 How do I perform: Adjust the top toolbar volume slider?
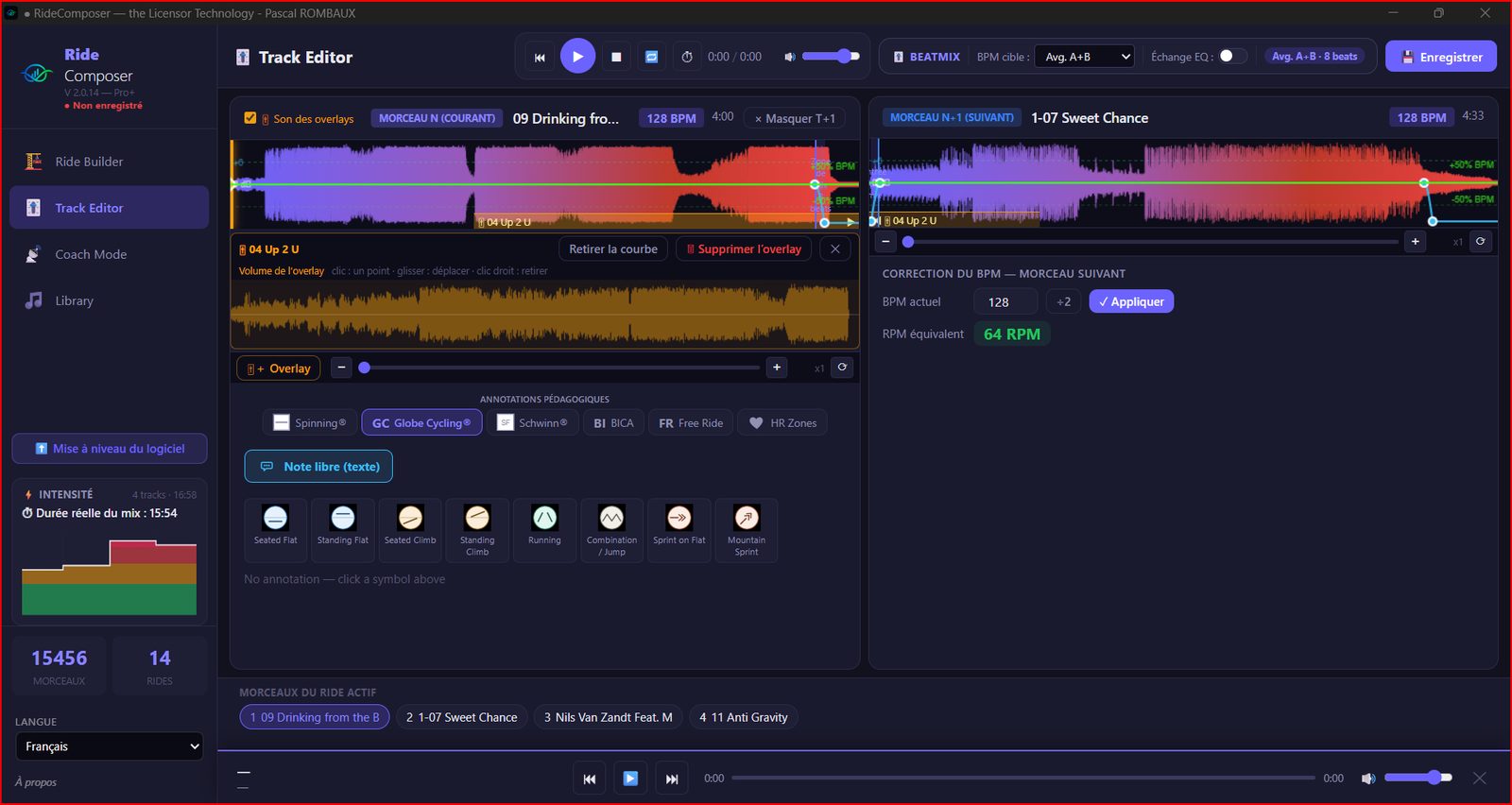click(x=832, y=57)
